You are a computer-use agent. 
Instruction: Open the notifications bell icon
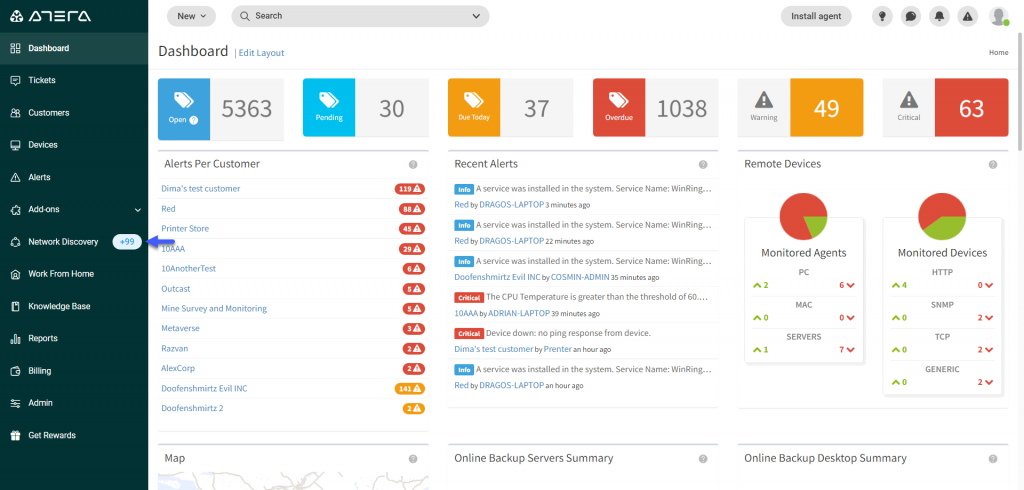(x=939, y=16)
